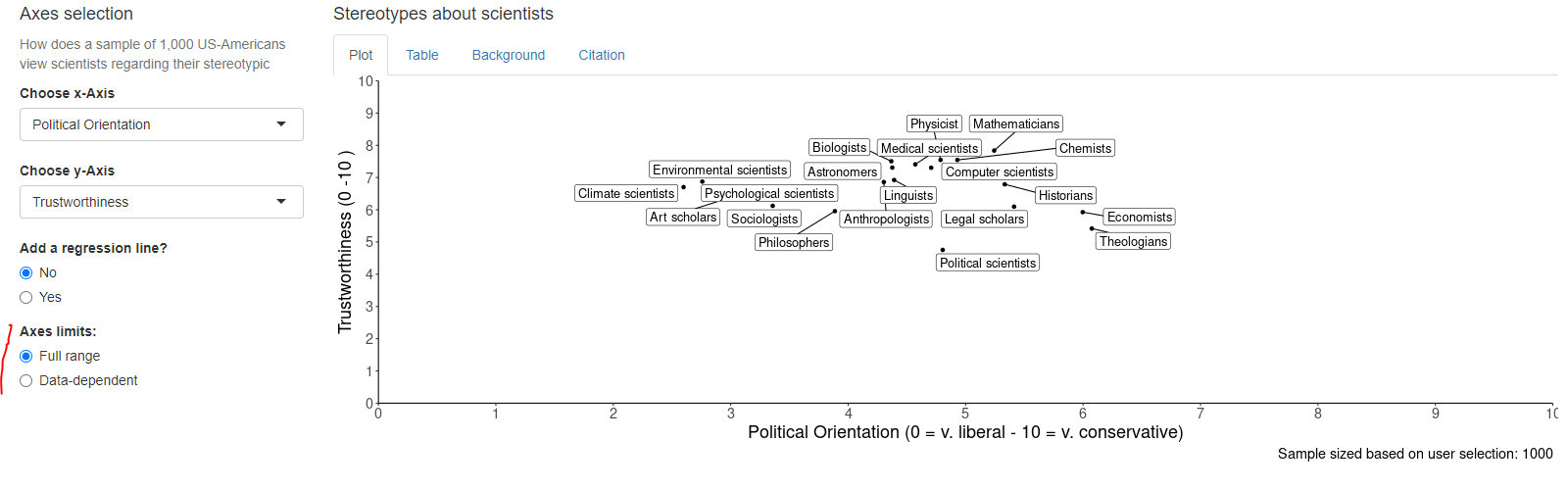
Task: Click the x-Axis dropdown arrow
Action: tap(281, 124)
